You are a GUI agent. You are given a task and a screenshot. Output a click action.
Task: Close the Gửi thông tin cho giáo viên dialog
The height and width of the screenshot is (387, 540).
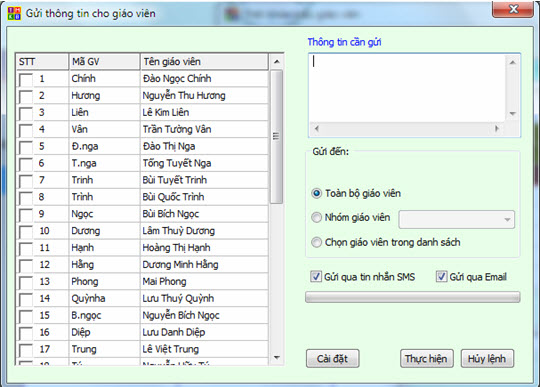[x=513, y=9]
